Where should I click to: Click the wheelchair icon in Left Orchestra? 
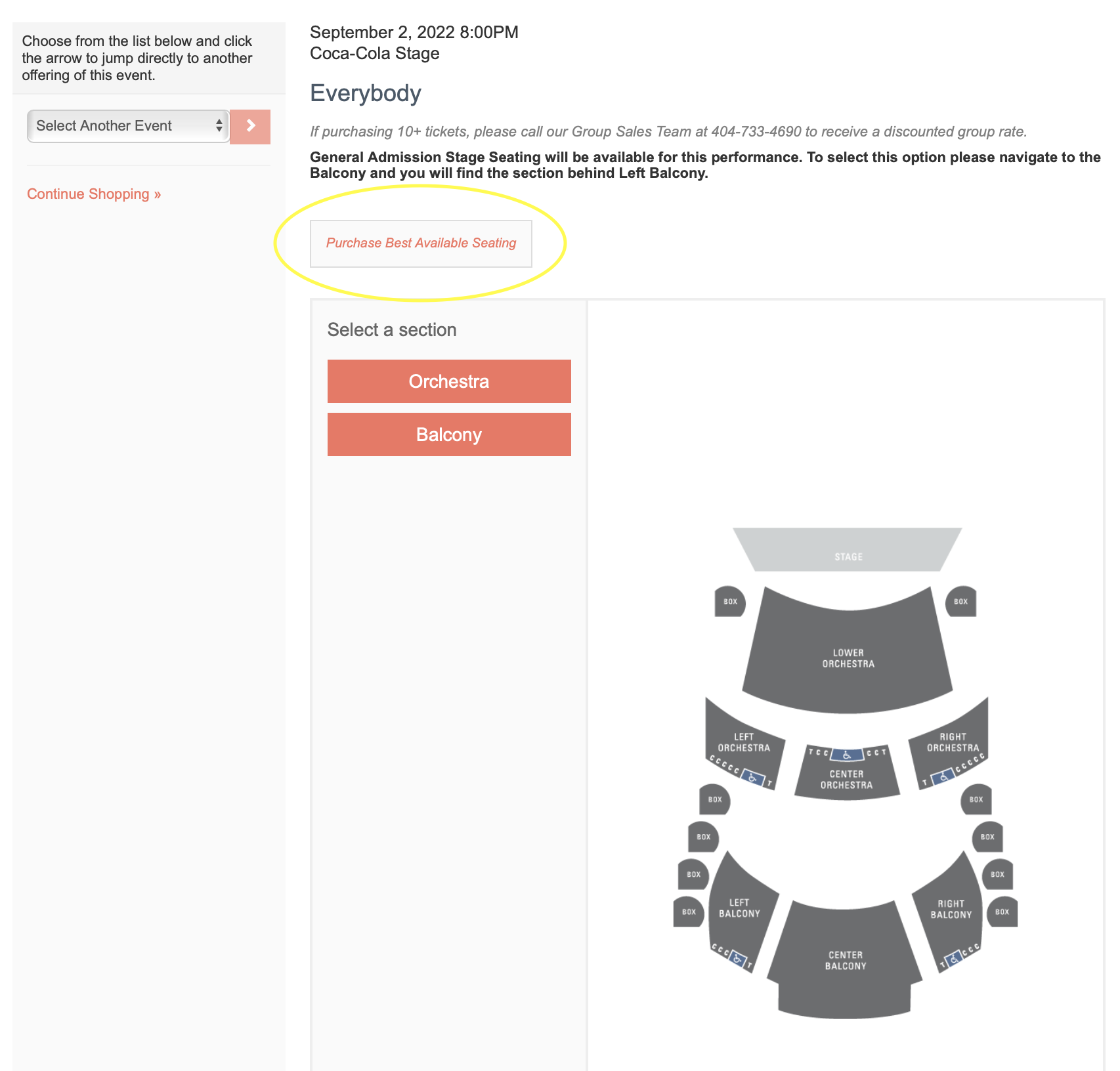(753, 778)
